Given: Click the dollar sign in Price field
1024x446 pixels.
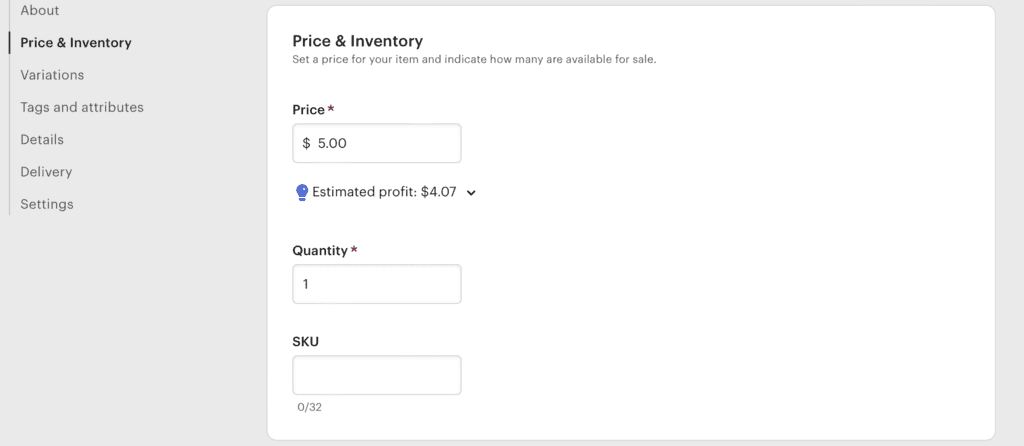Looking at the screenshot, I should tap(306, 143).
